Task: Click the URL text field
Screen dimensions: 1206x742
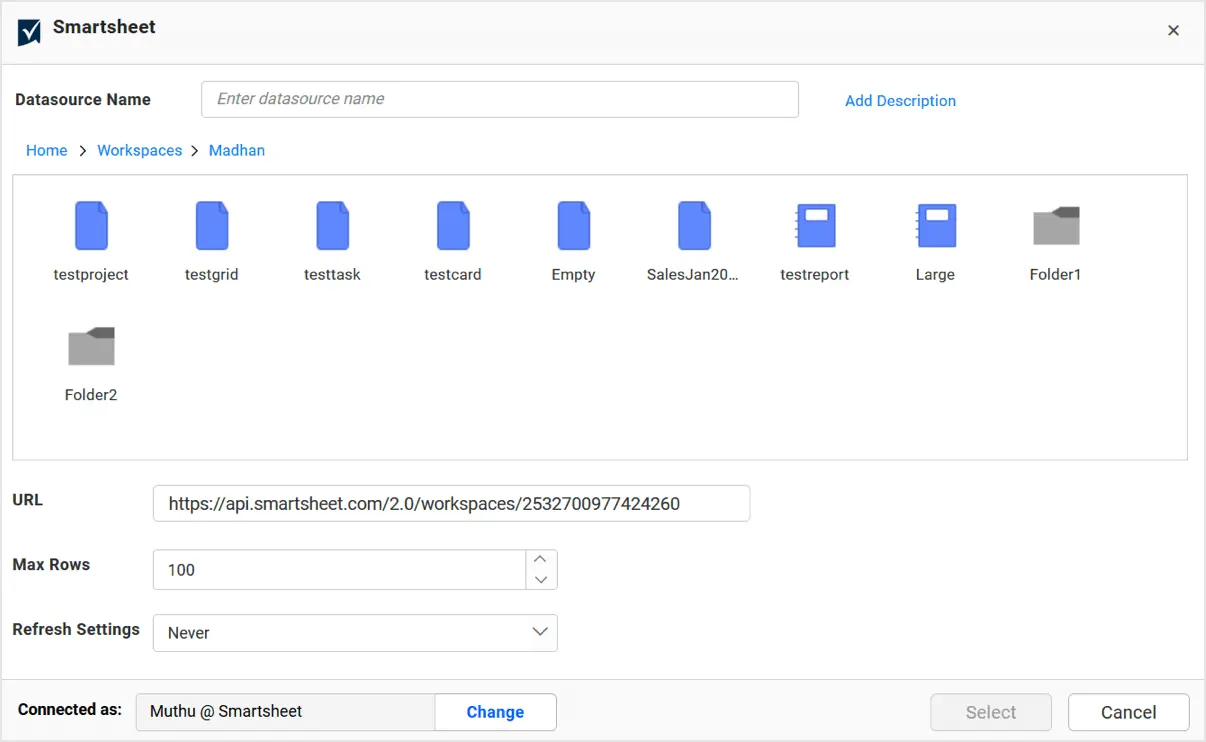Action: (451, 504)
